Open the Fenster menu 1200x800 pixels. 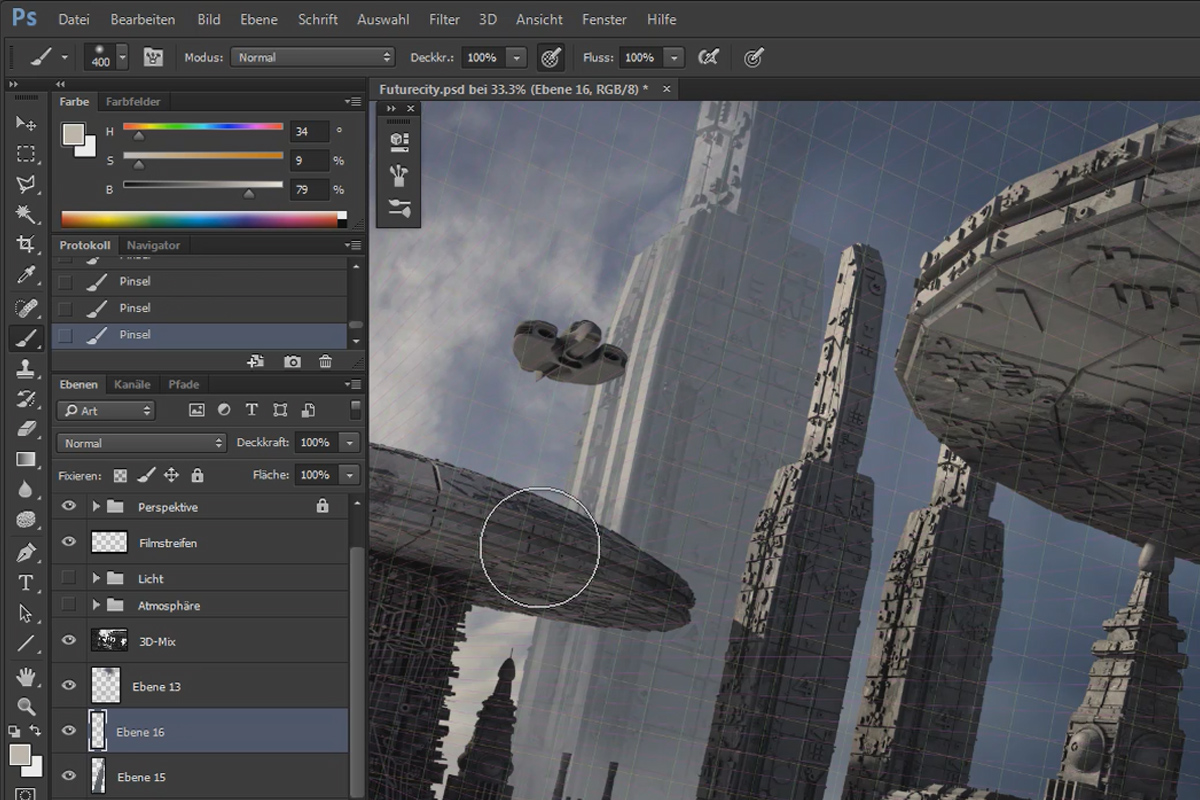[x=604, y=19]
